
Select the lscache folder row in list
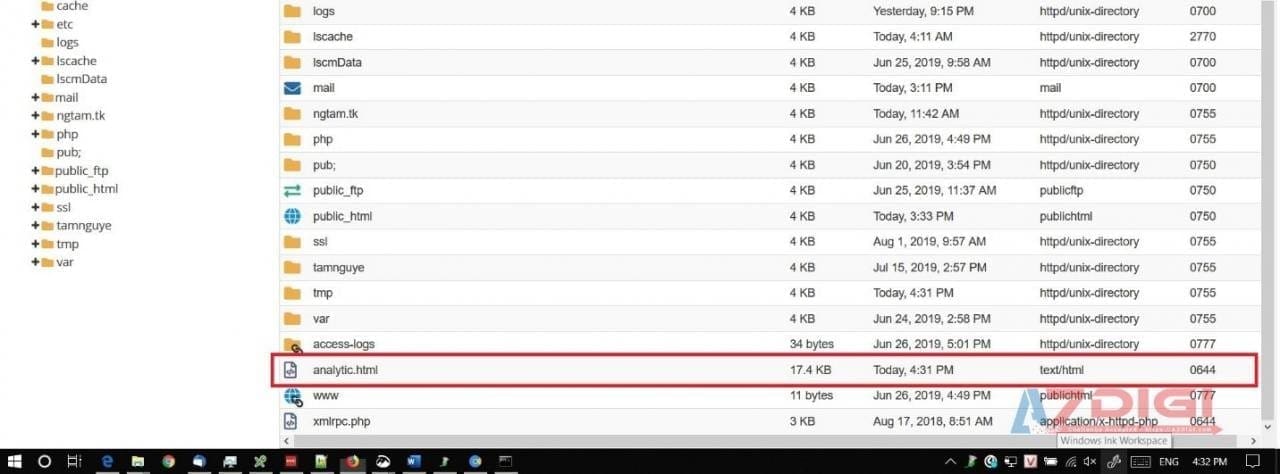pos(332,37)
